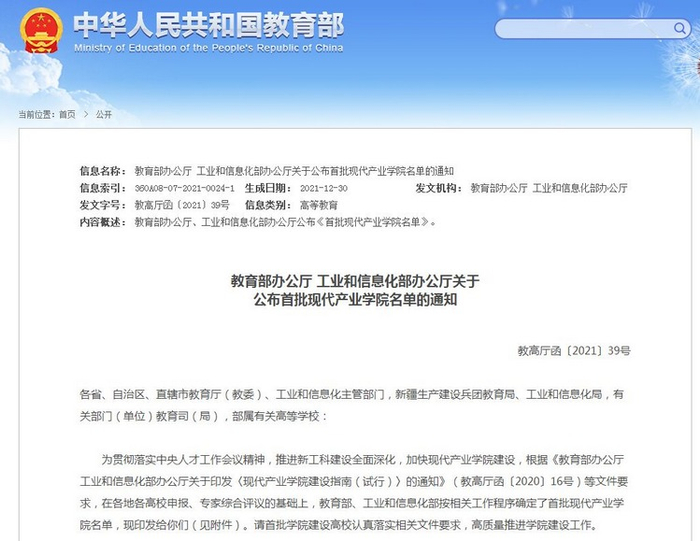
Task: Click the 当前位置 breadcrumb label
Action: tap(36, 115)
